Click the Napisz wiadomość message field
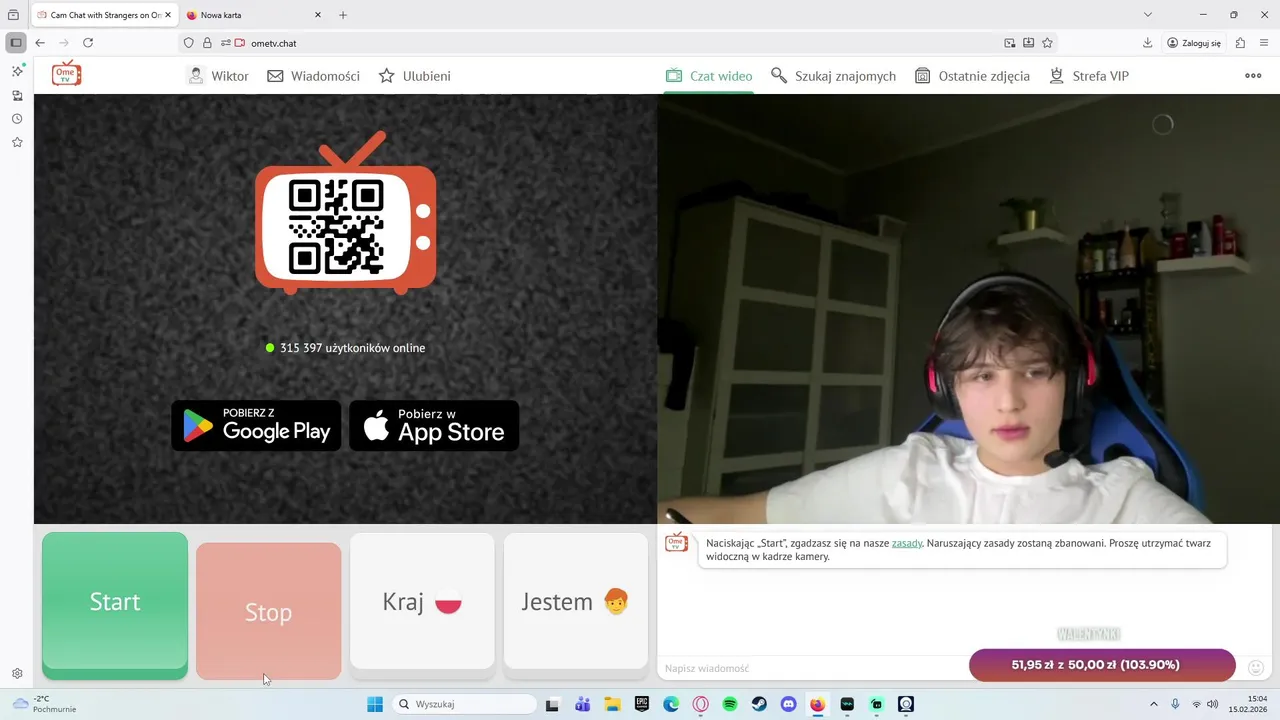1280x720 pixels. 810,668
